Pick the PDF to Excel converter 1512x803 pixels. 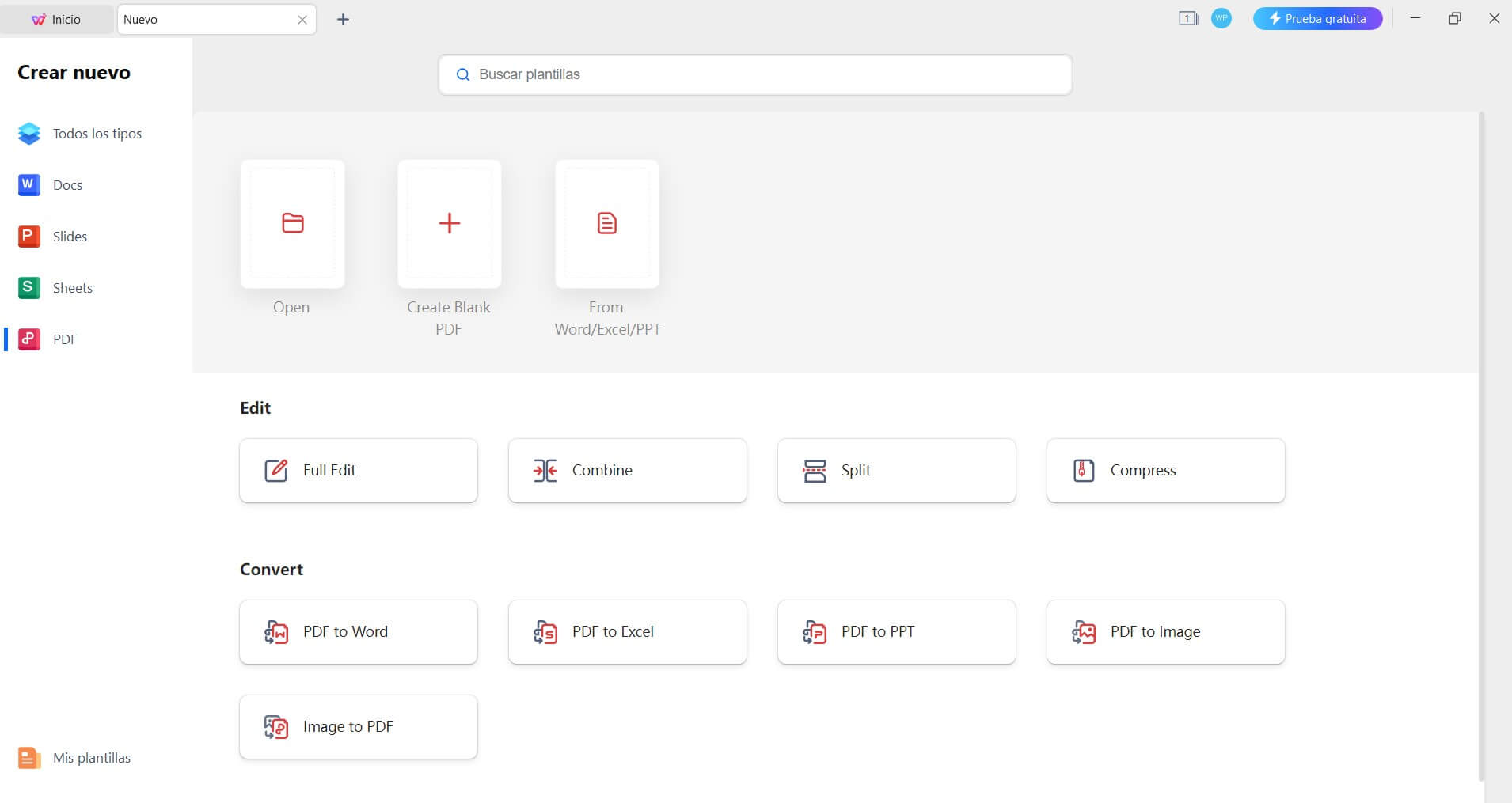627,632
